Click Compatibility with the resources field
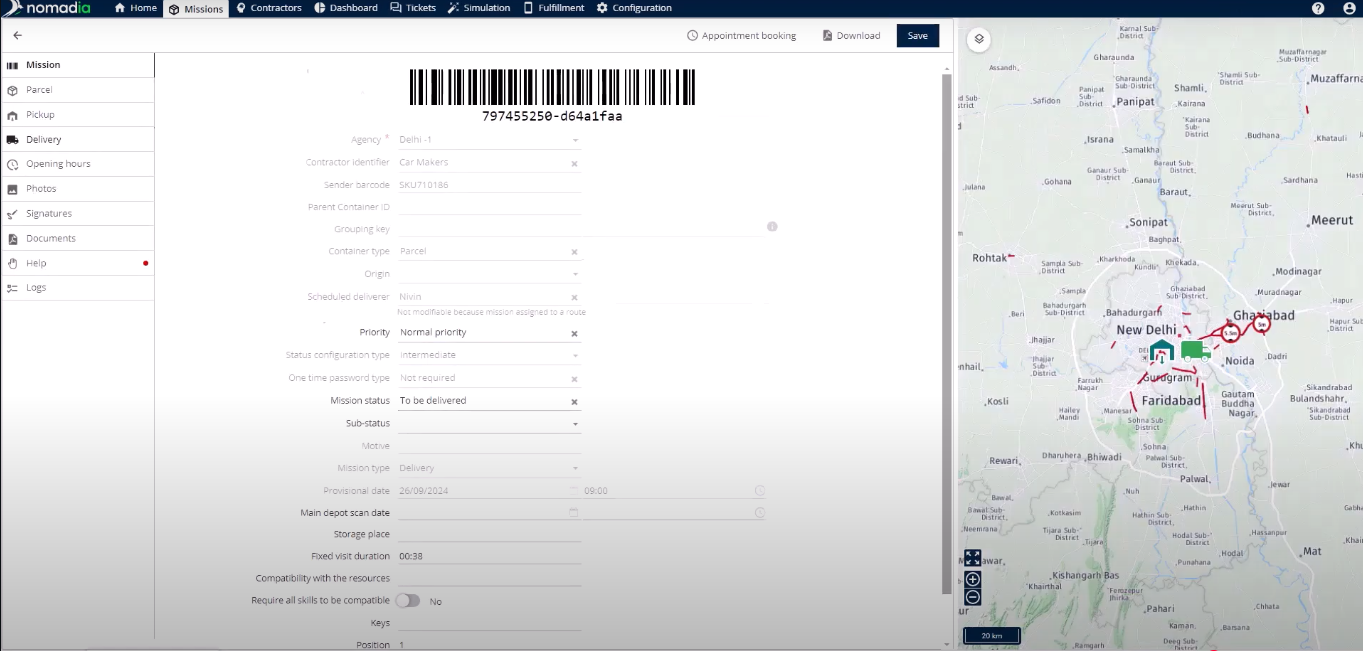Image resolution: width=1363 pixels, height=651 pixels. [x=490, y=578]
